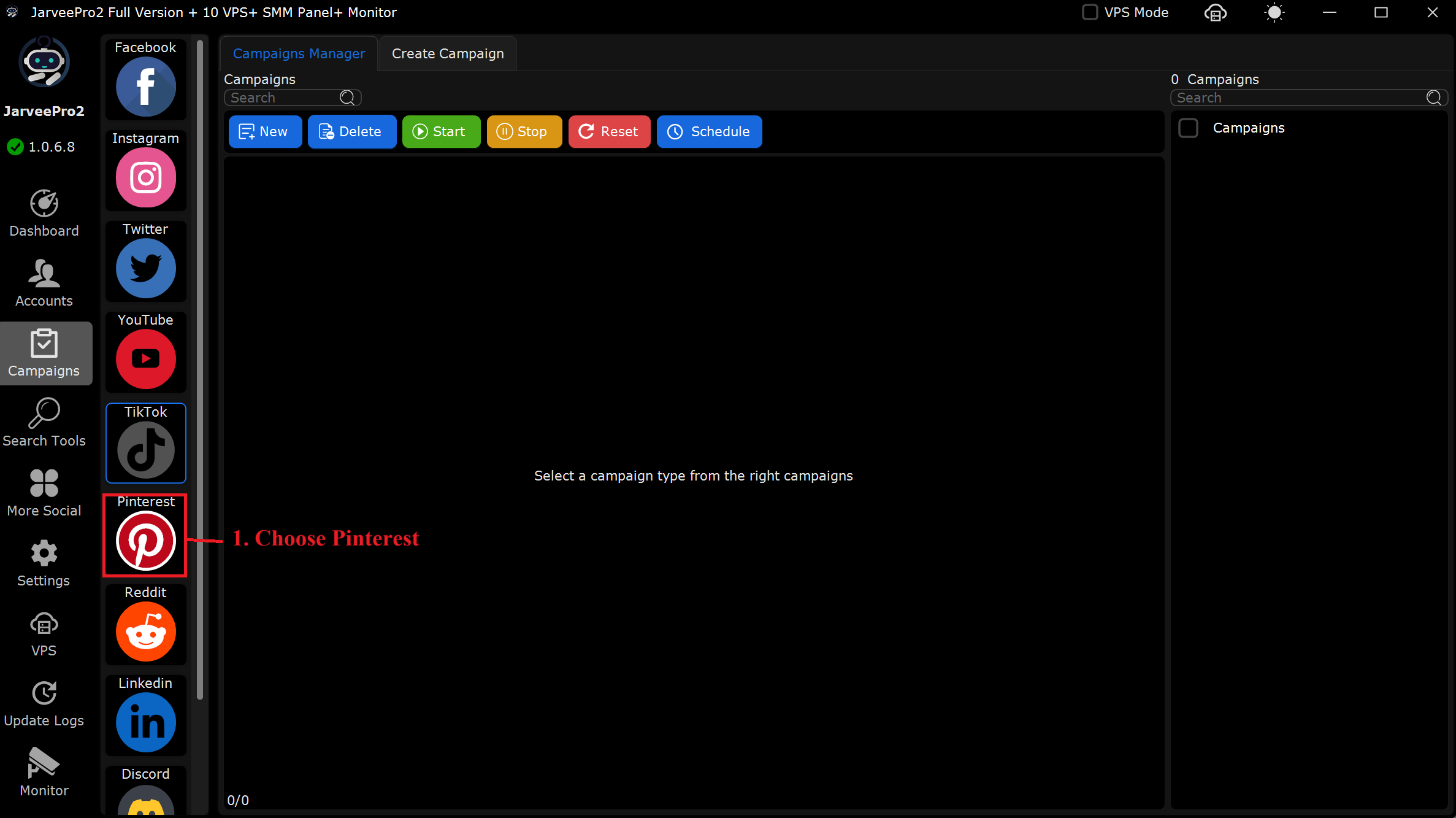Choose the Pinterest platform icon
This screenshot has height=818, width=1456.
[145, 541]
